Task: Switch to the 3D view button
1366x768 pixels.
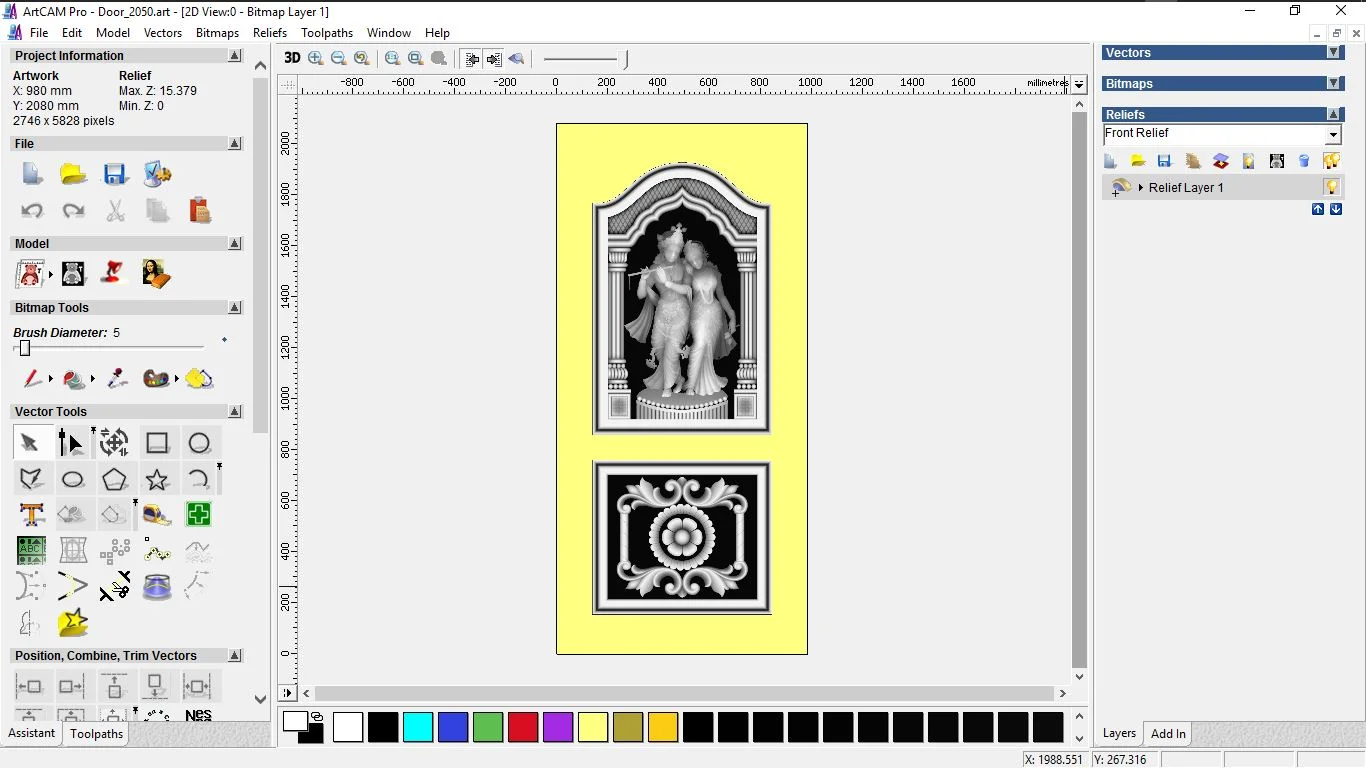Action: (292, 58)
